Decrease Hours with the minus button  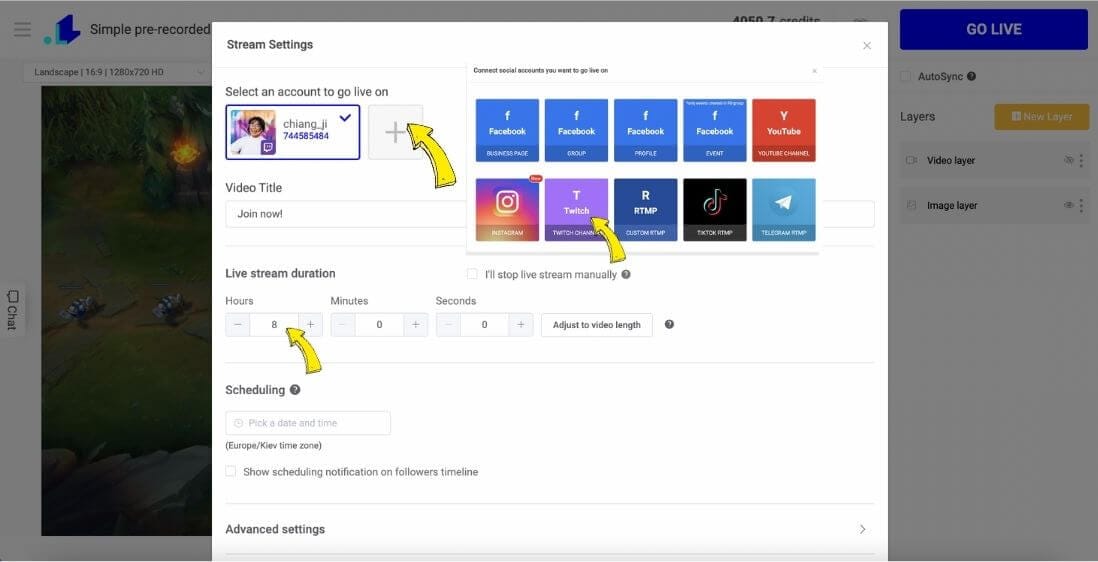pos(237,325)
